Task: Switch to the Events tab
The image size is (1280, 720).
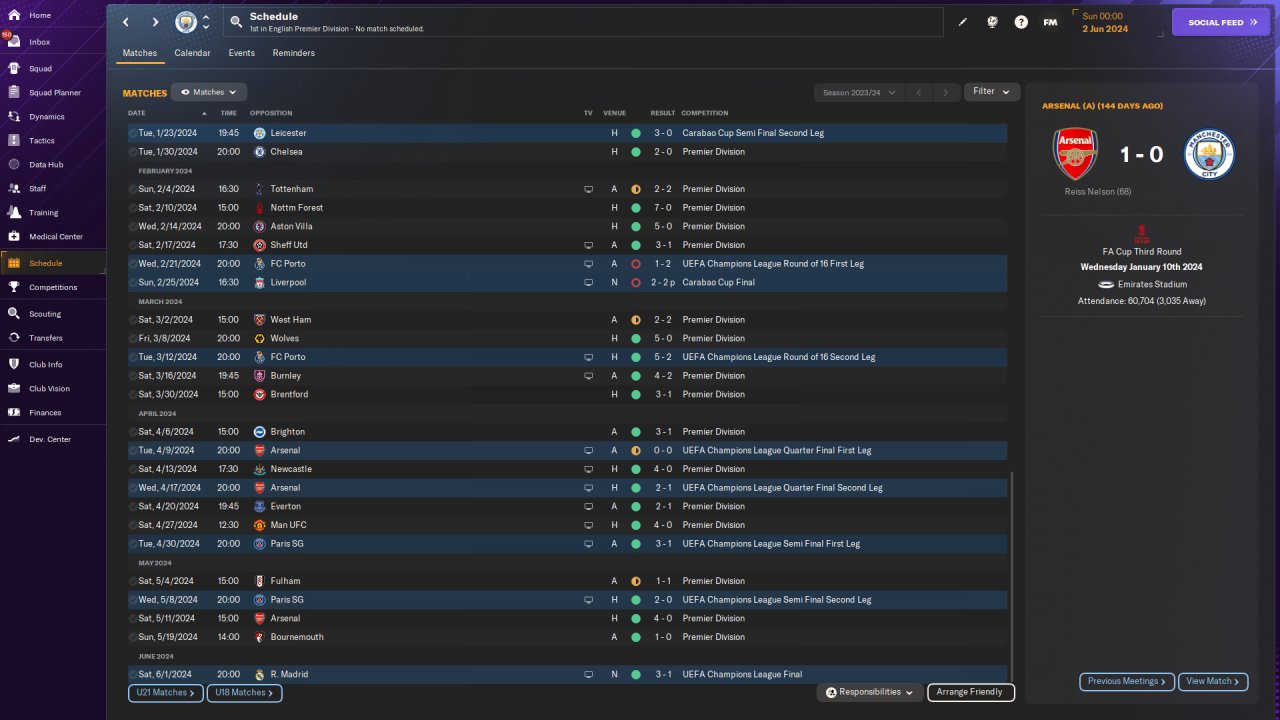Action: click(241, 53)
